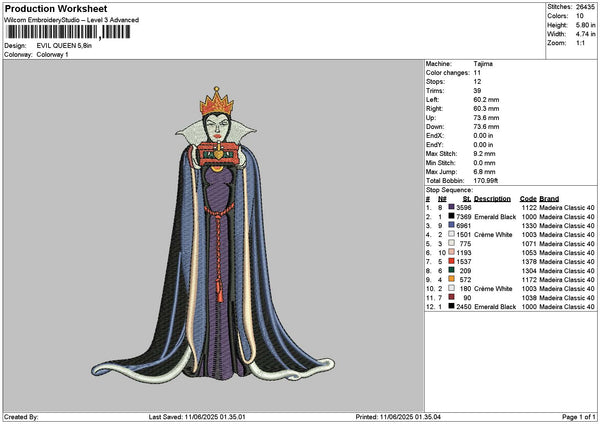The height and width of the screenshot is (424, 600).
Task: Click the Min Stitch value 0.0 mm
Action: point(484,163)
